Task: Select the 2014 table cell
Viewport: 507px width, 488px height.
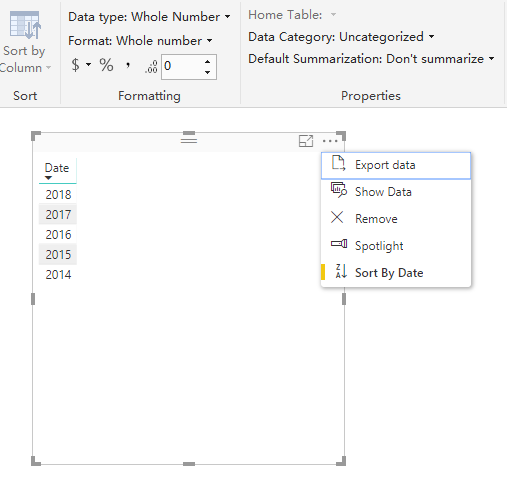Action: (x=58, y=275)
